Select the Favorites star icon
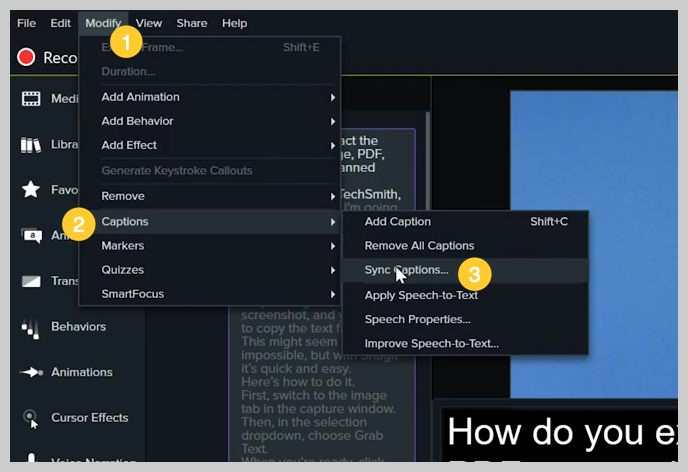The width and height of the screenshot is (688, 472). click(x=31, y=190)
